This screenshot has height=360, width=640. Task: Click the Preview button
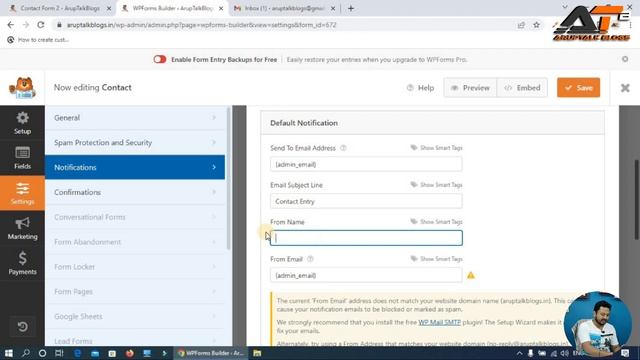tap(470, 88)
